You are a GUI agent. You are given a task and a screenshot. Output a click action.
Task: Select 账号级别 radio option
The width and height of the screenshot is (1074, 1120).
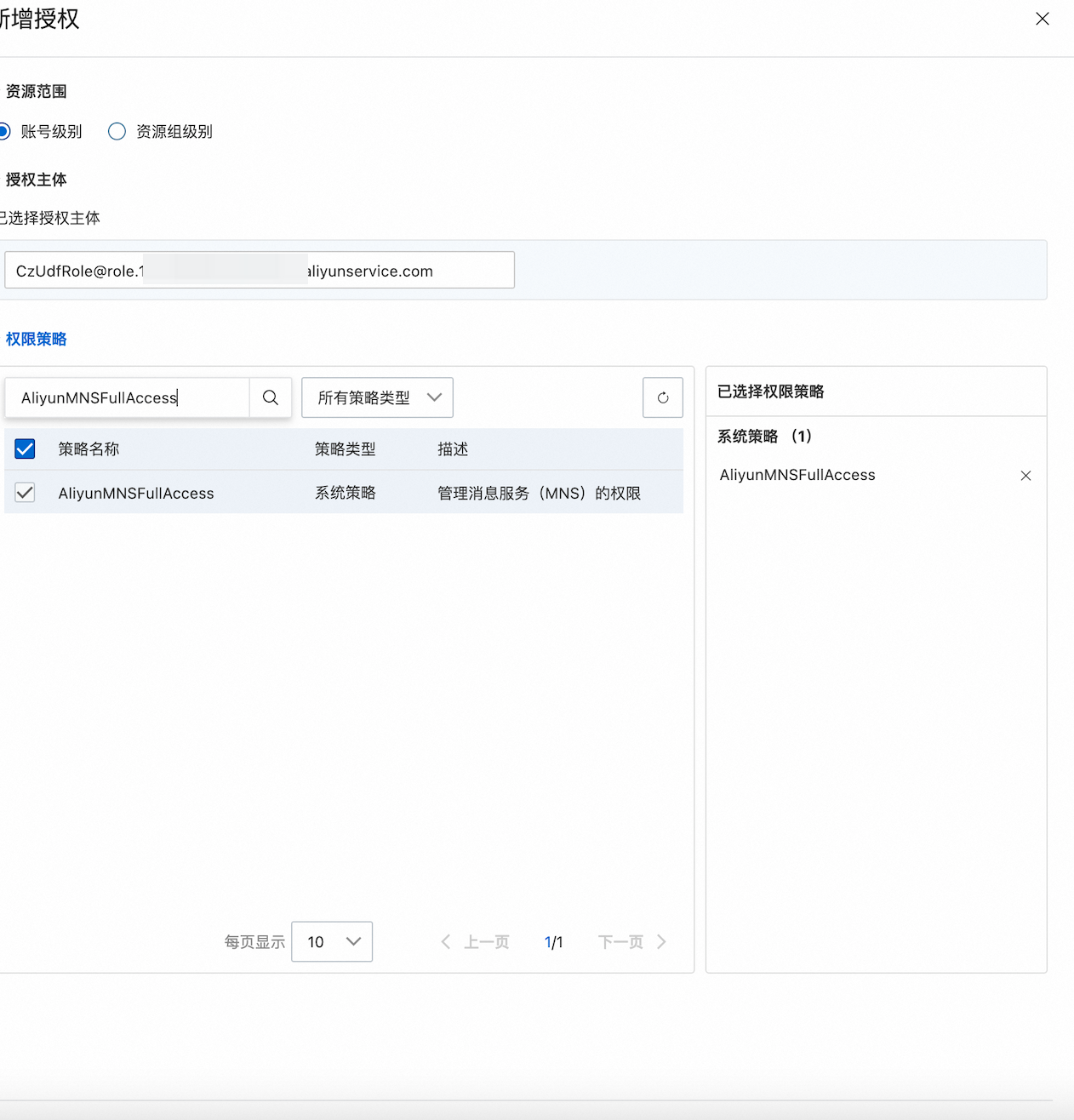pos(5,131)
